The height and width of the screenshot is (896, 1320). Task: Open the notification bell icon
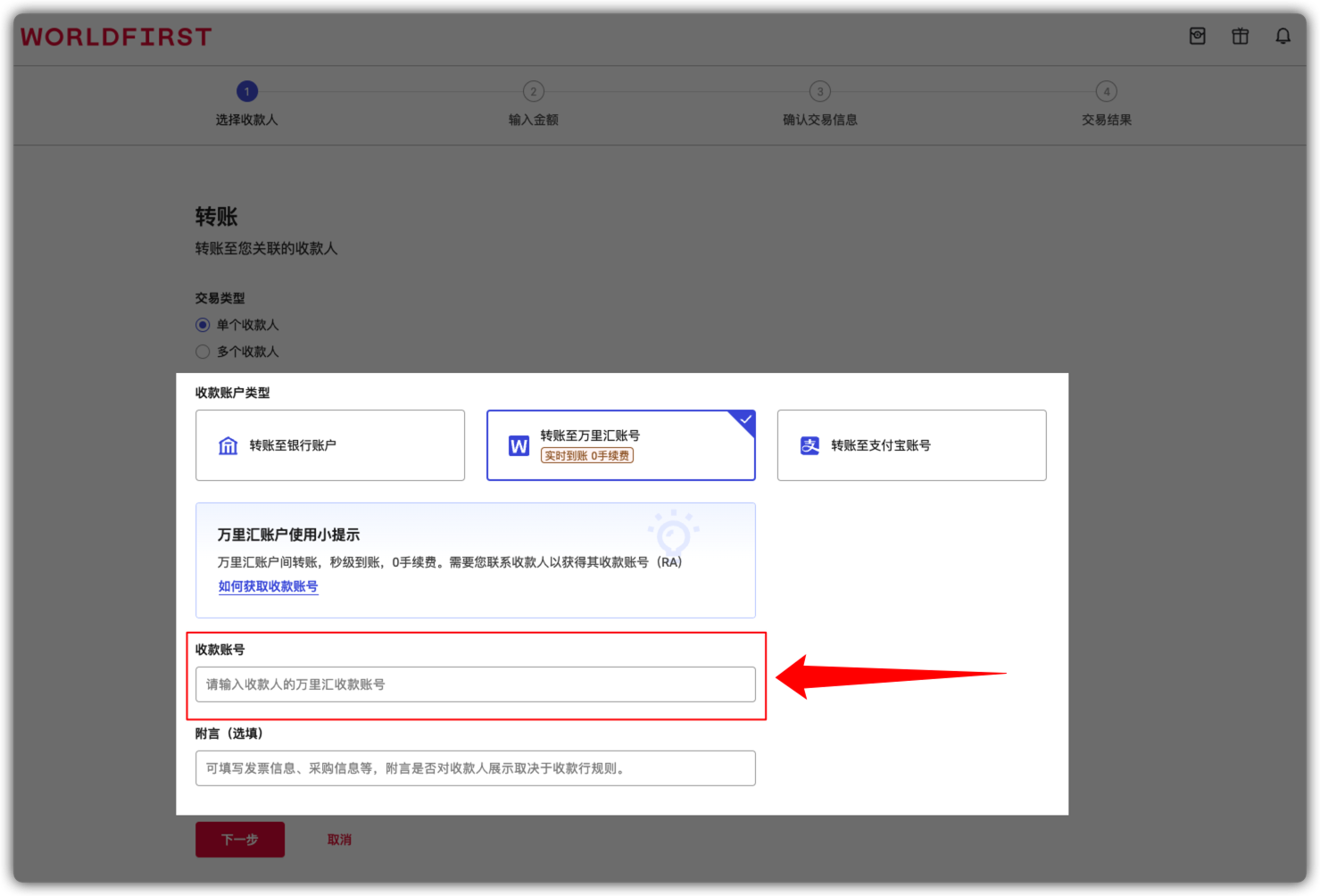click(1283, 36)
